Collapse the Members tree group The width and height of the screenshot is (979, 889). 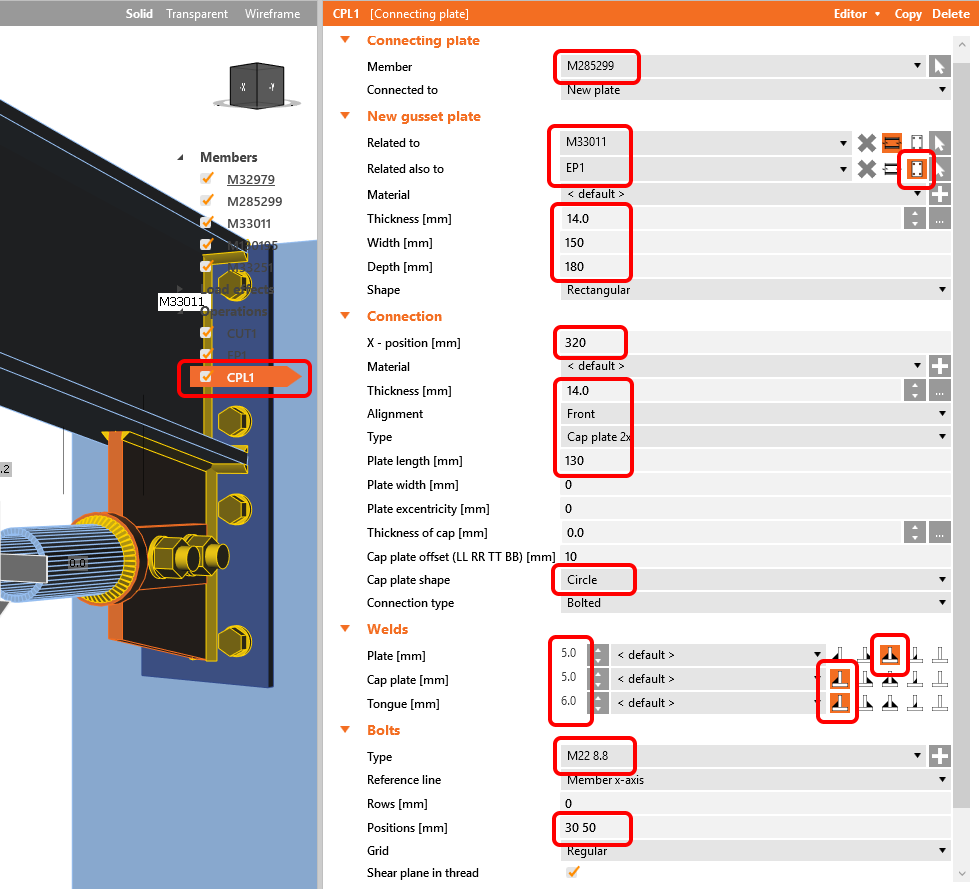tap(180, 157)
